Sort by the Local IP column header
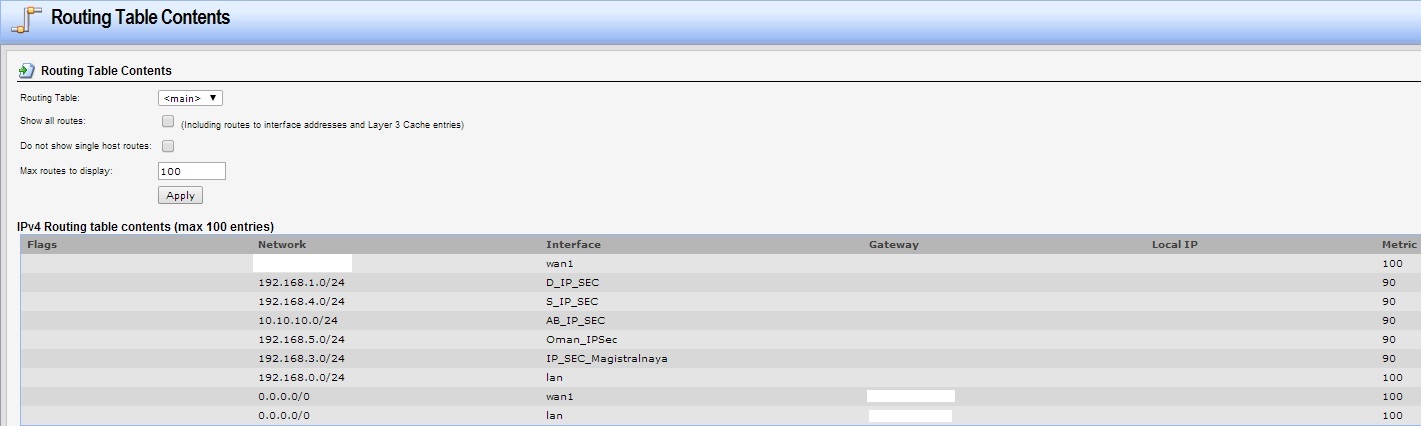1421x426 pixels. tap(1175, 244)
